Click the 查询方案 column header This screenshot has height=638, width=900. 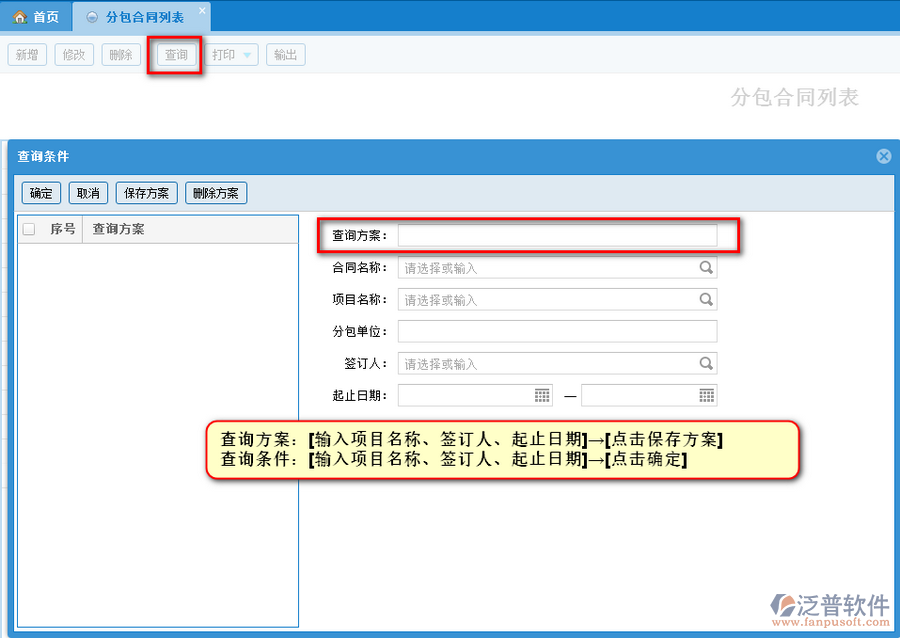tap(119, 229)
